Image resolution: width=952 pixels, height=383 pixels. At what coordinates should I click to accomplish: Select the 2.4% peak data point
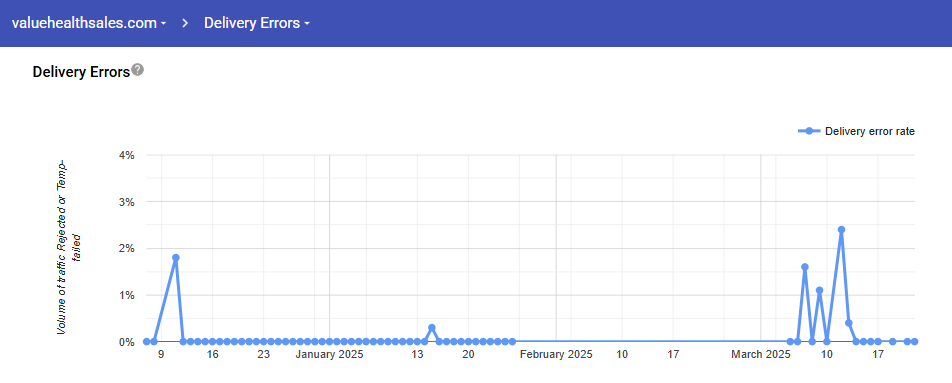(841, 229)
